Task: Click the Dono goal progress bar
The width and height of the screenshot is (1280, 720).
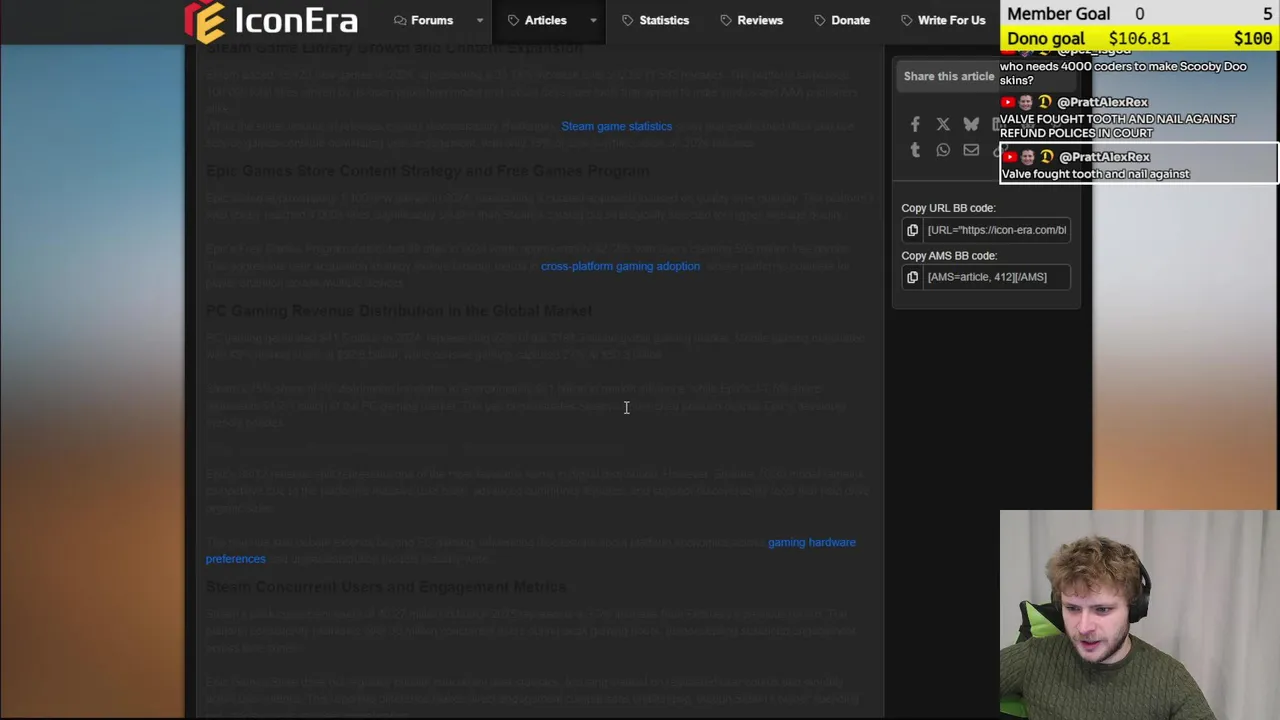Action: 1140,38
